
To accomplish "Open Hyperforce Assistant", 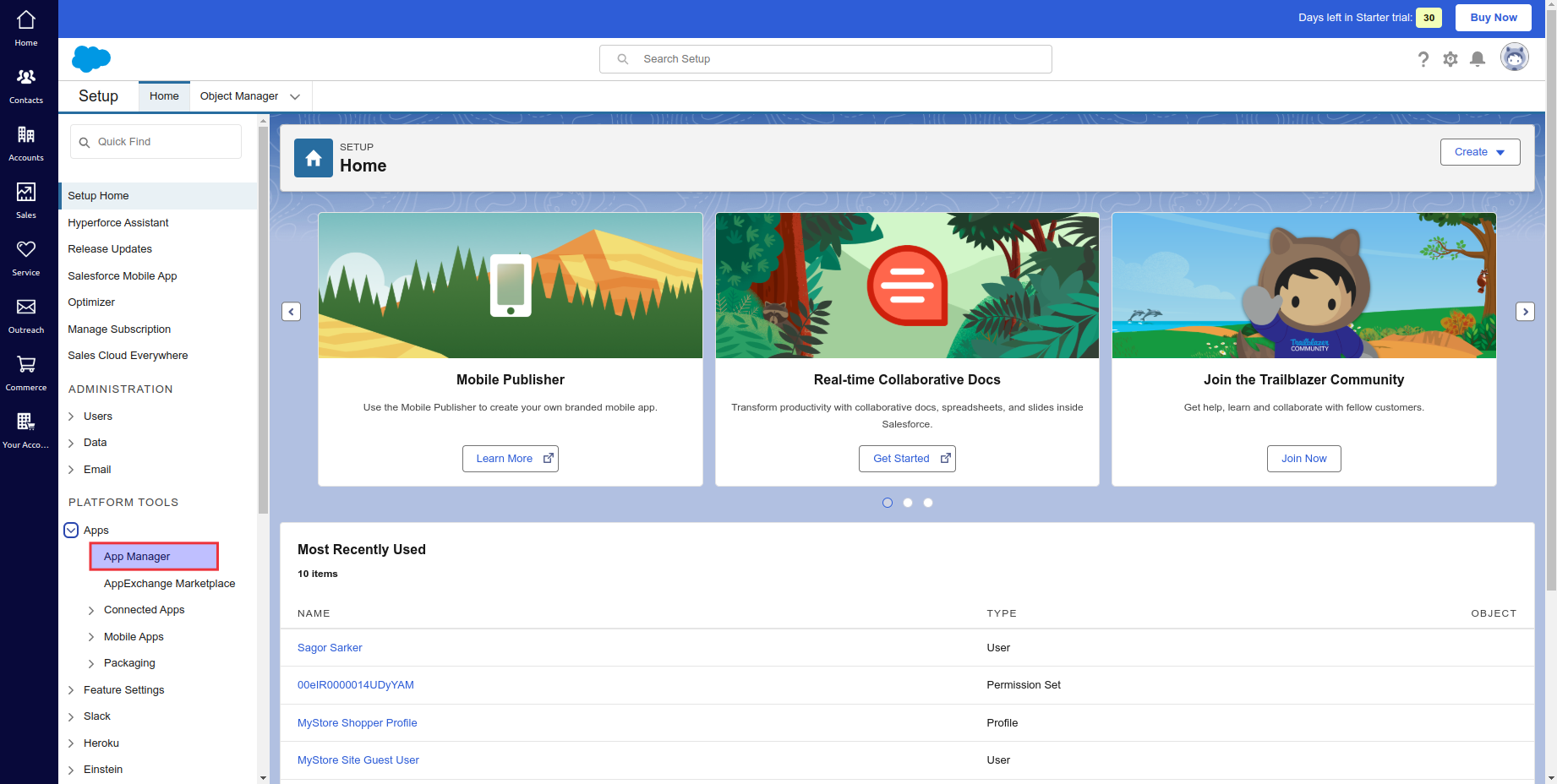I will point(118,223).
